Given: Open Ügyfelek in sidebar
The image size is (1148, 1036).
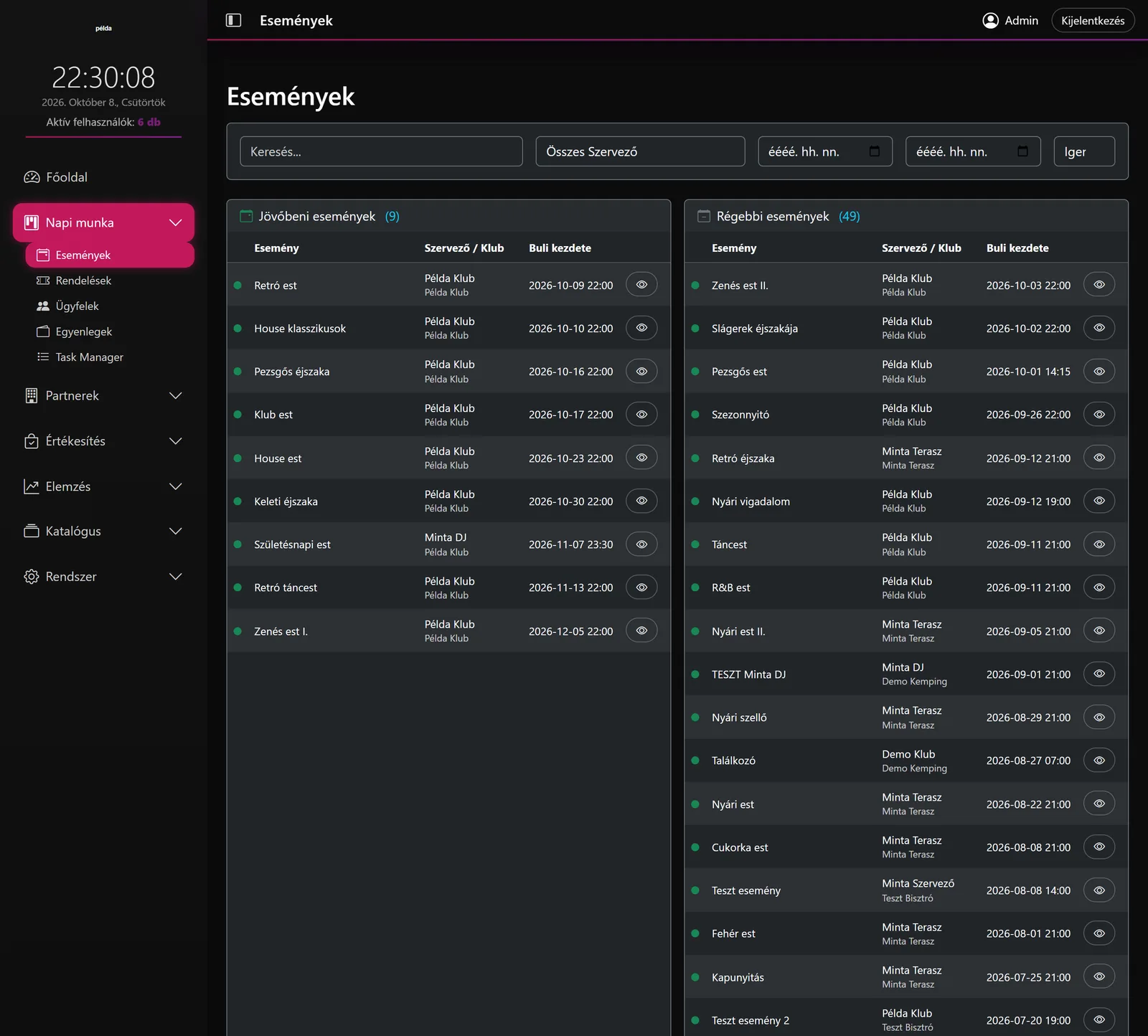Looking at the screenshot, I should tap(110, 306).
